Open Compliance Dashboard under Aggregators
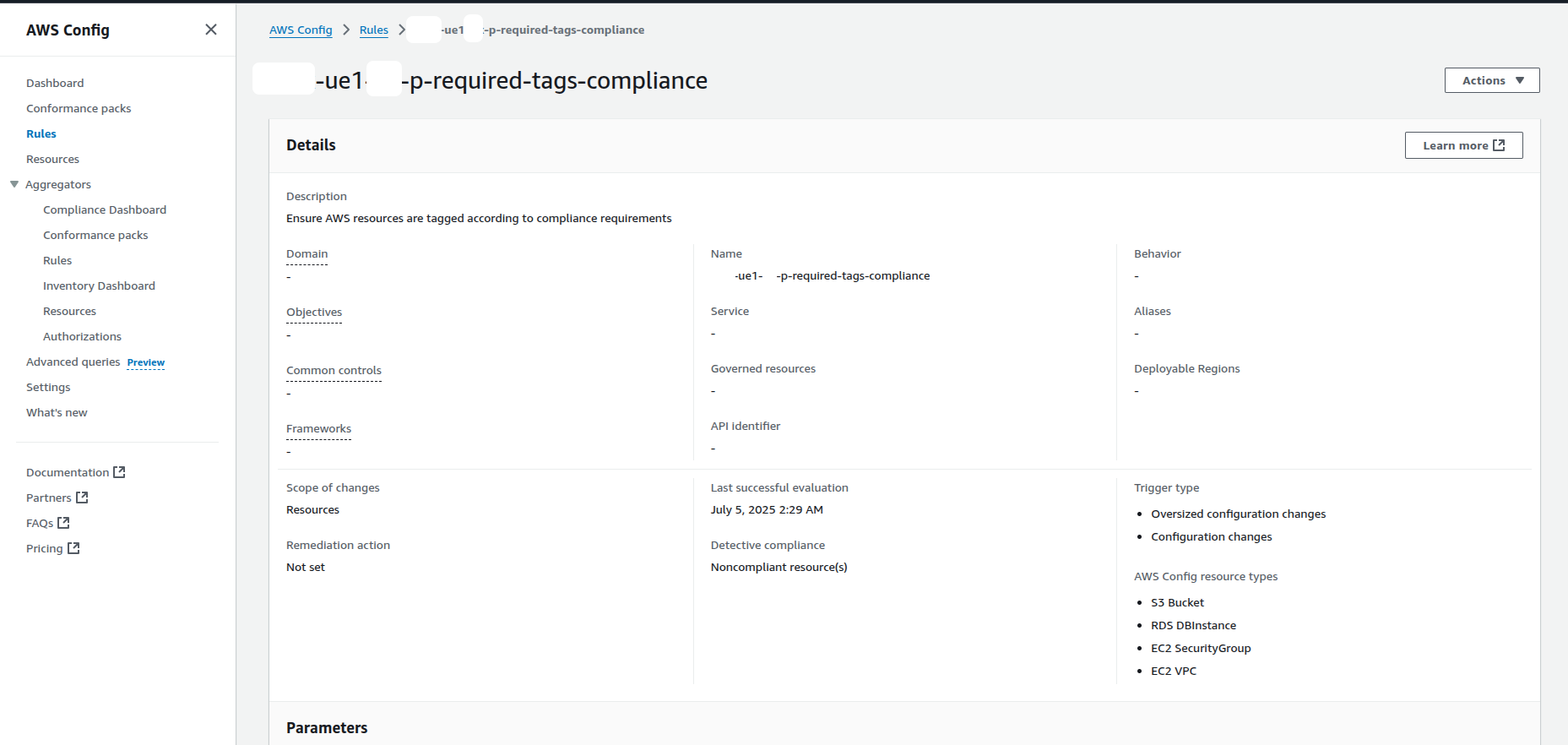Viewport: 1568px width, 745px height. tap(105, 209)
